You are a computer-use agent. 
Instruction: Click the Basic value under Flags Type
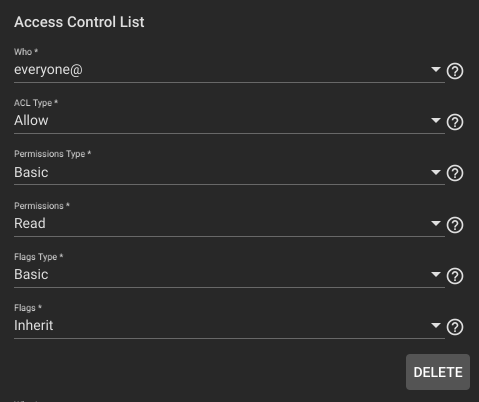[31, 274]
